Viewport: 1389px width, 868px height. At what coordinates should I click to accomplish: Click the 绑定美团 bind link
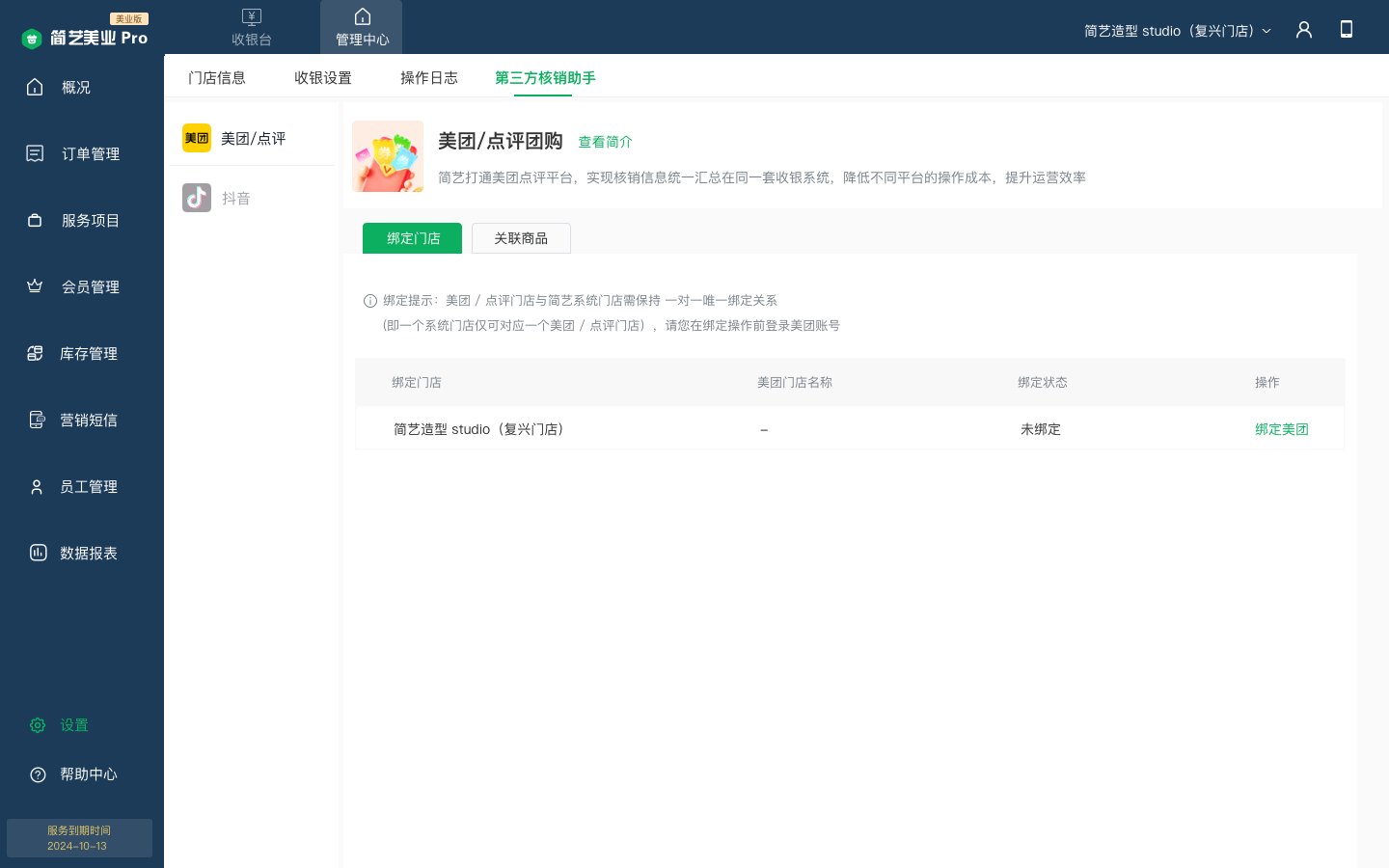point(1282,429)
